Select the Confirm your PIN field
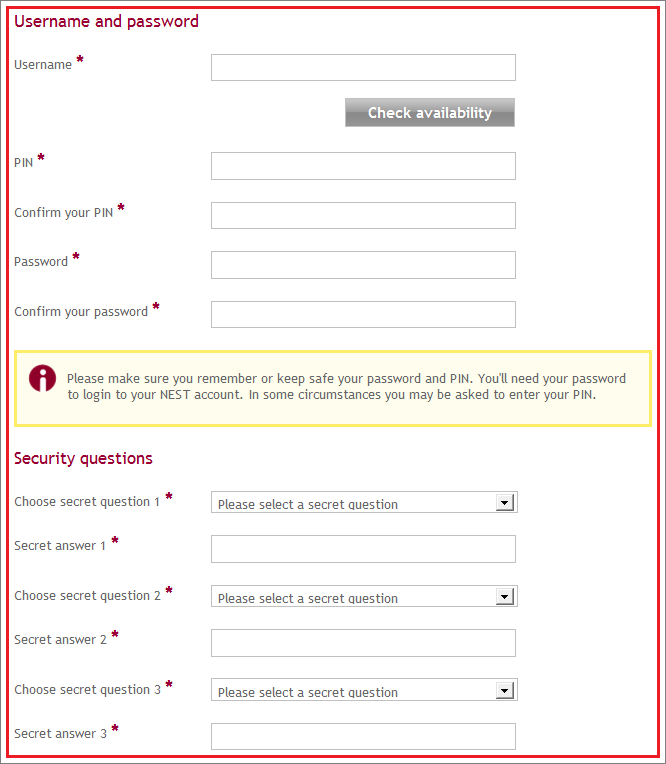The height and width of the screenshot is (764, 666). coord(363,215)
